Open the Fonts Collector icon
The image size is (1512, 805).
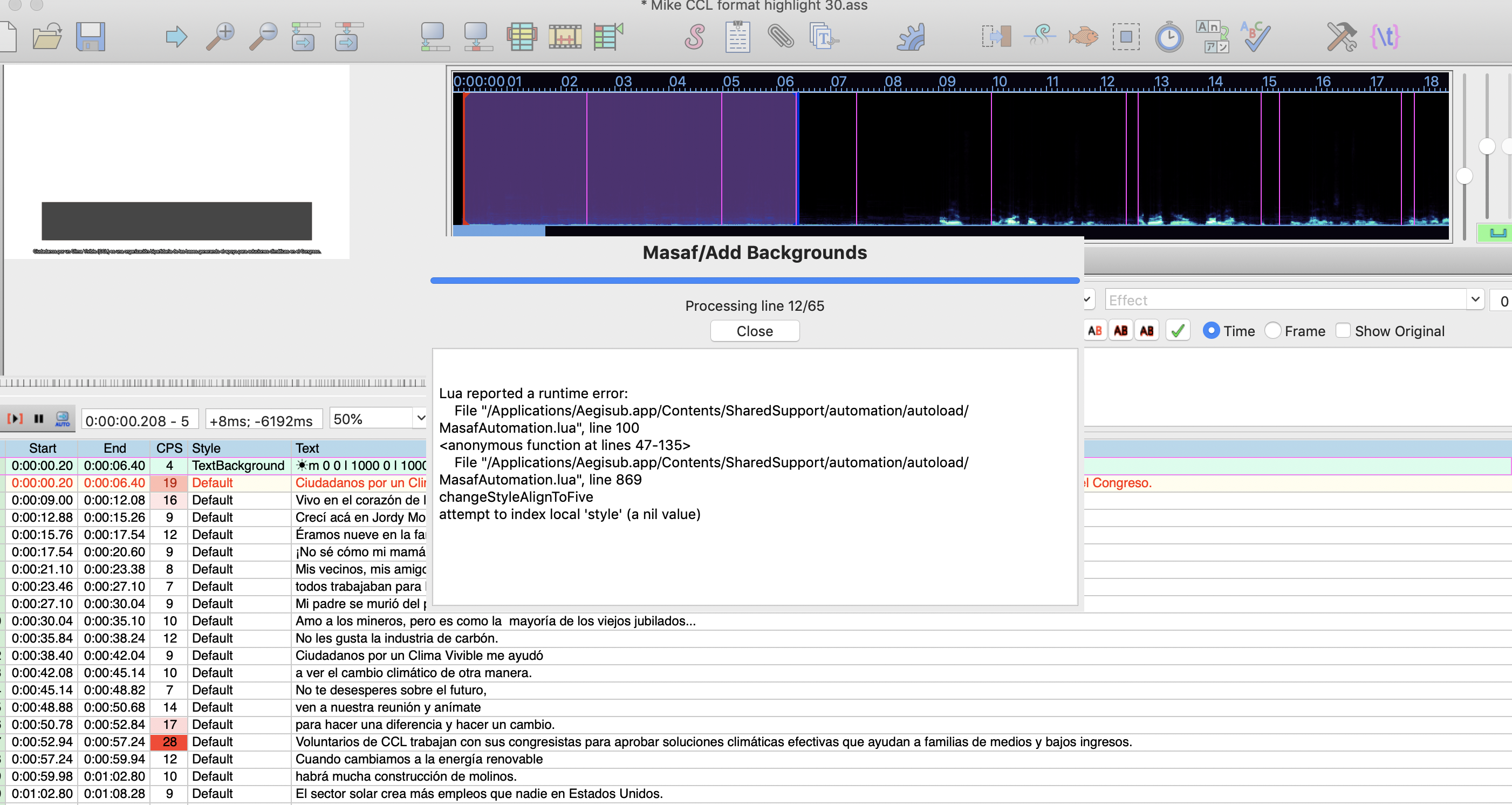(x=824, y=37)
